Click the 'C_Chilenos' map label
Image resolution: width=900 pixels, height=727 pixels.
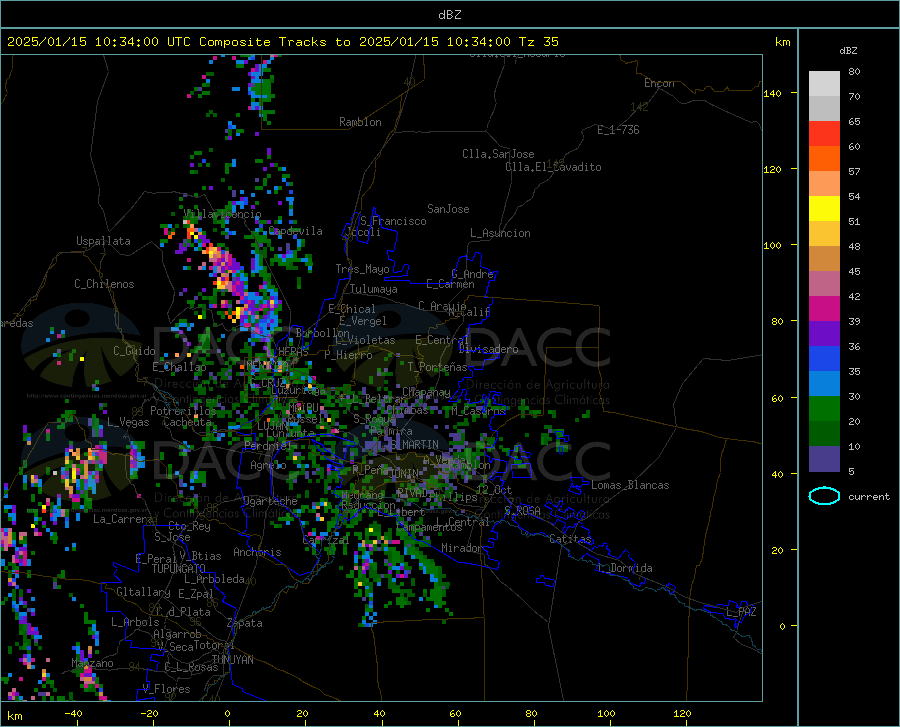point(104,284)
